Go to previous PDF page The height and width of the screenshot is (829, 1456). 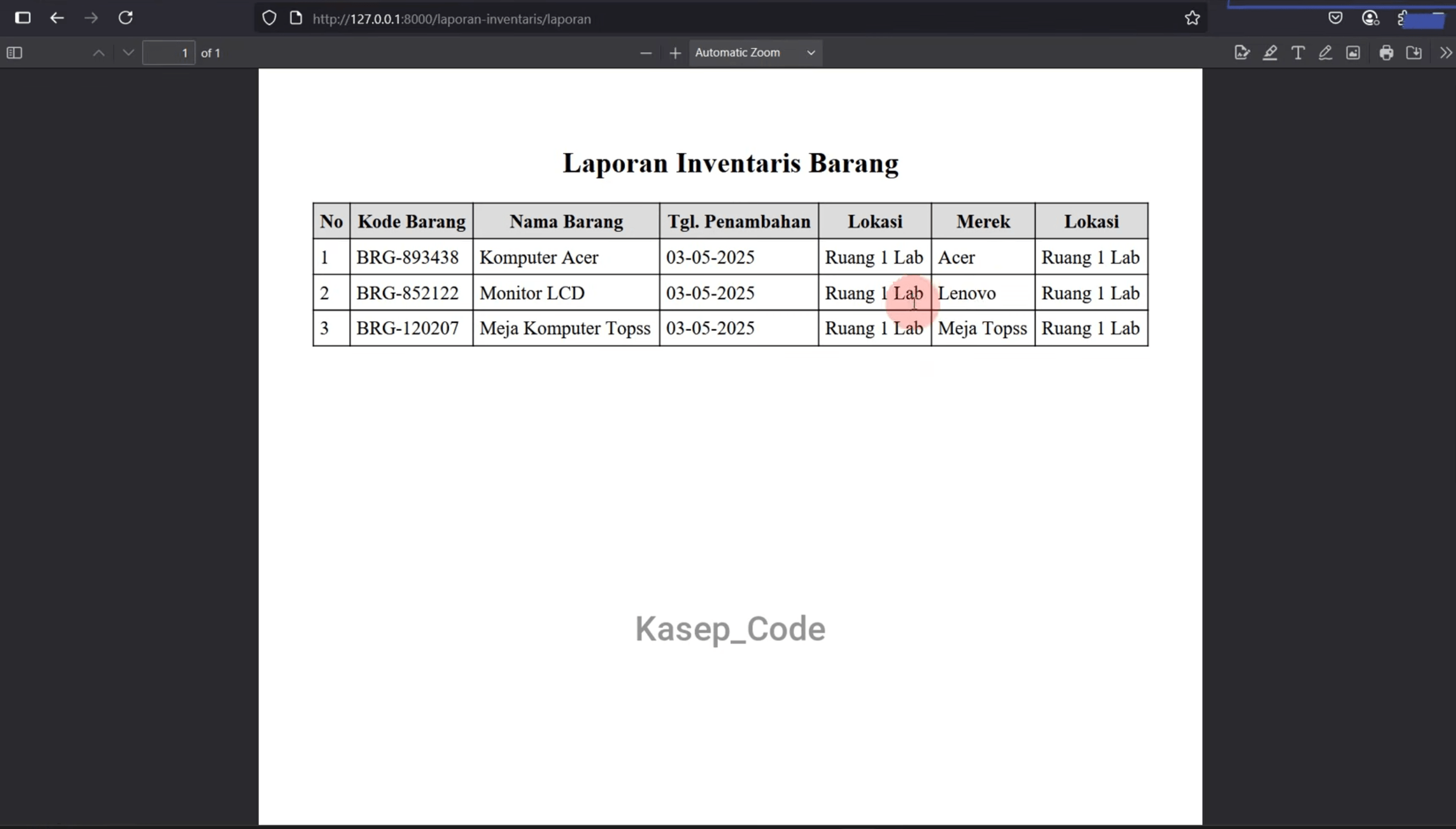[x=99, y=53]
